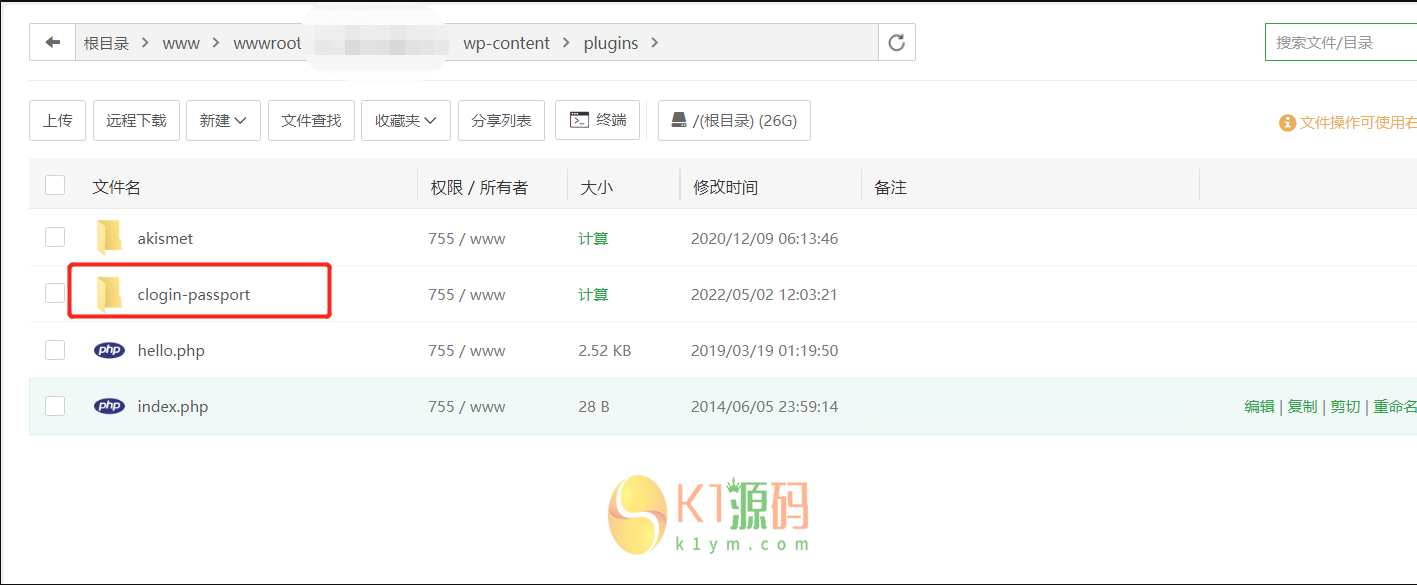Click date 2020/12/09 06:13:46
1417x585 pixels.
pos(764,238)
